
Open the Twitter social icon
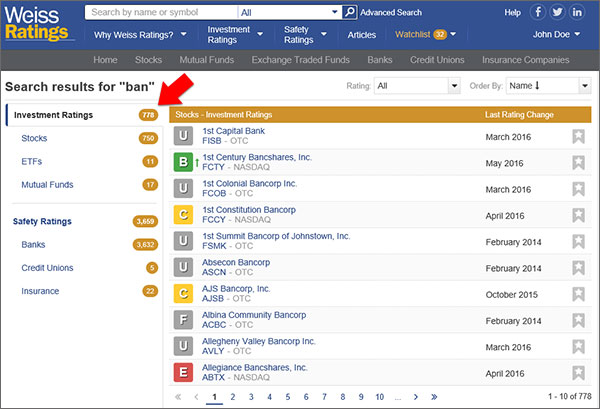(x=559, y=13)
